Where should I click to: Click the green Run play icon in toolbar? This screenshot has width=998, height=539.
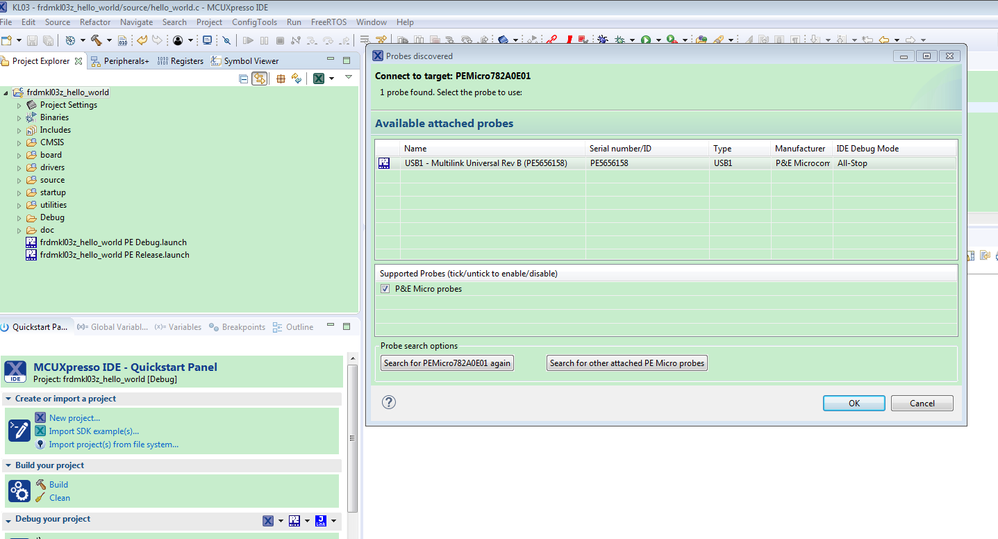pyautogui.click(x=646, y=40)
